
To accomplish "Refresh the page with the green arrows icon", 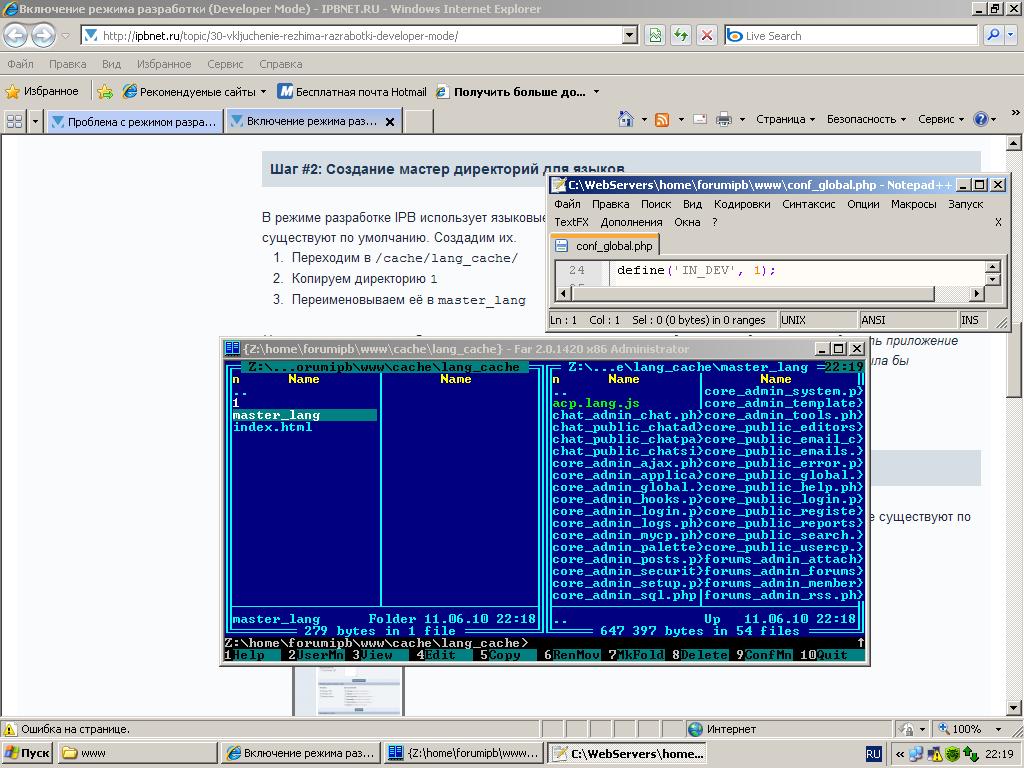I will (x=680, y=35).
